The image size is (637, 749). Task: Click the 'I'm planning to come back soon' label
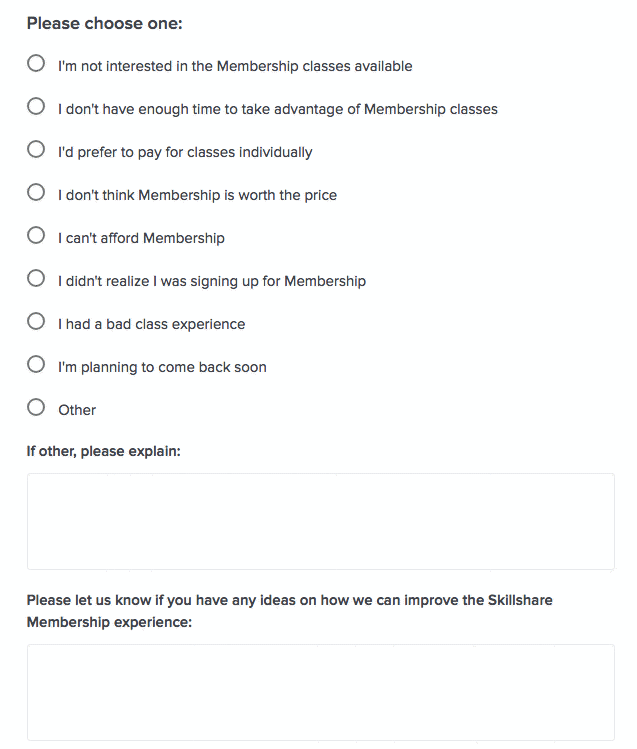pyautogui.click(x=162, y=367)
